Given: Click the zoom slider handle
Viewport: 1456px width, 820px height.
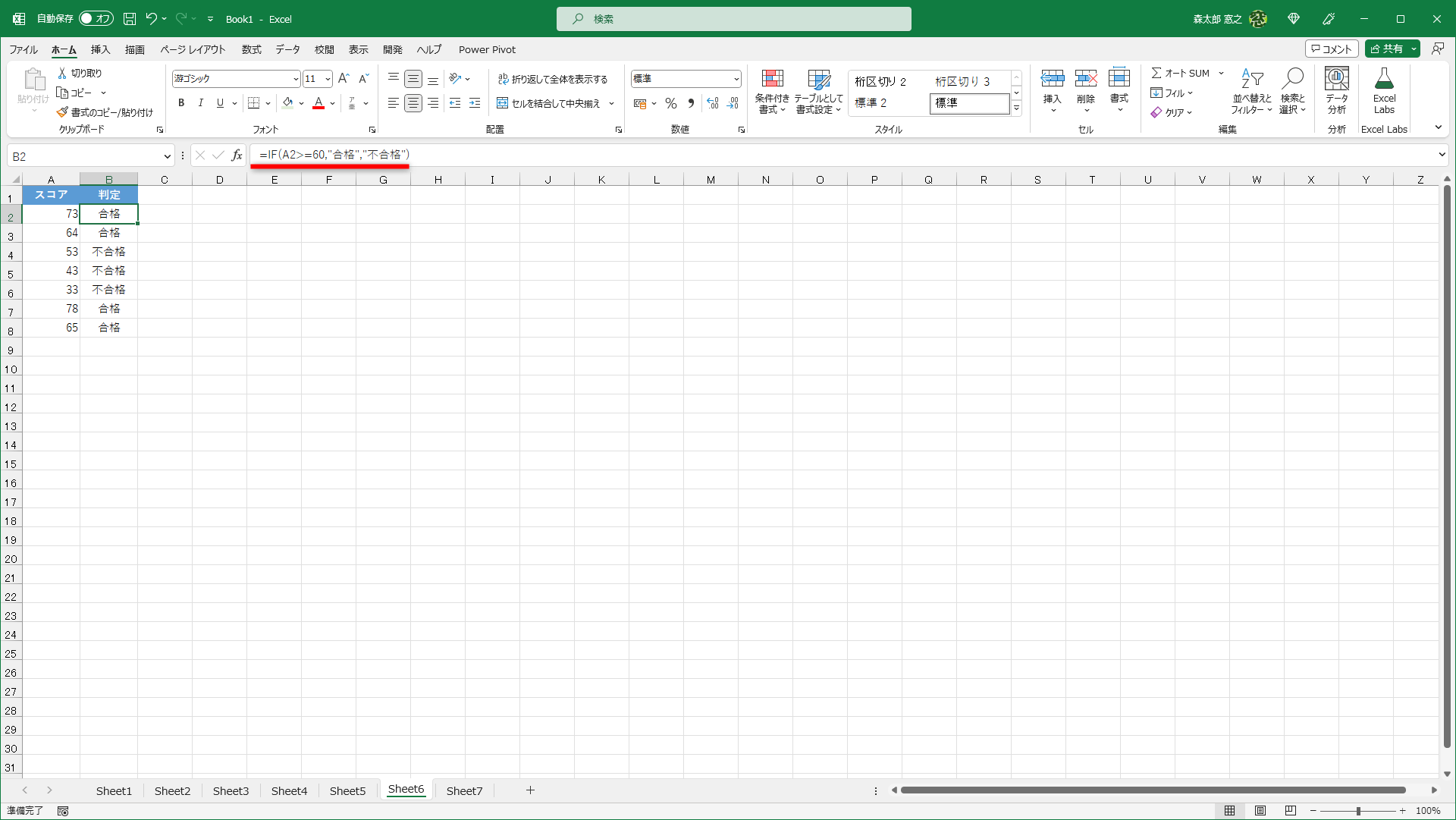Looking at the screenshot, I should [1358, 811].
